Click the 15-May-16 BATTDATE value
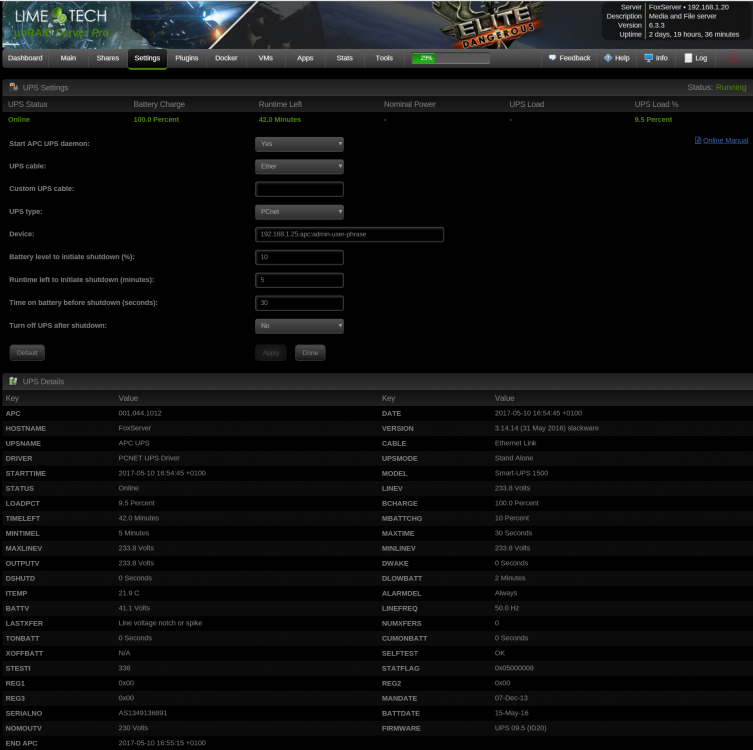This screenshot has height=750, width=753. [511, 713]
